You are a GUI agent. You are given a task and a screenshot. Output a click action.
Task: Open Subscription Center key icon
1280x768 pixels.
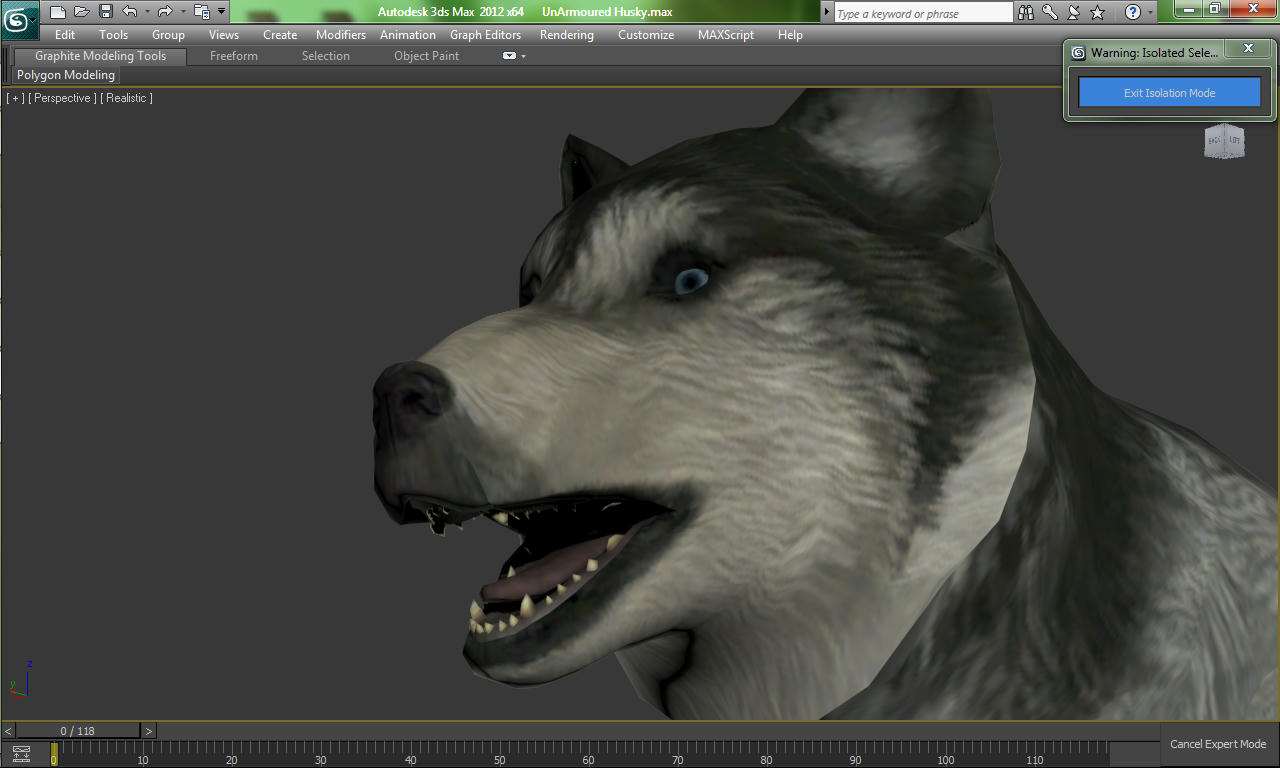click(x=1050, y=12)
